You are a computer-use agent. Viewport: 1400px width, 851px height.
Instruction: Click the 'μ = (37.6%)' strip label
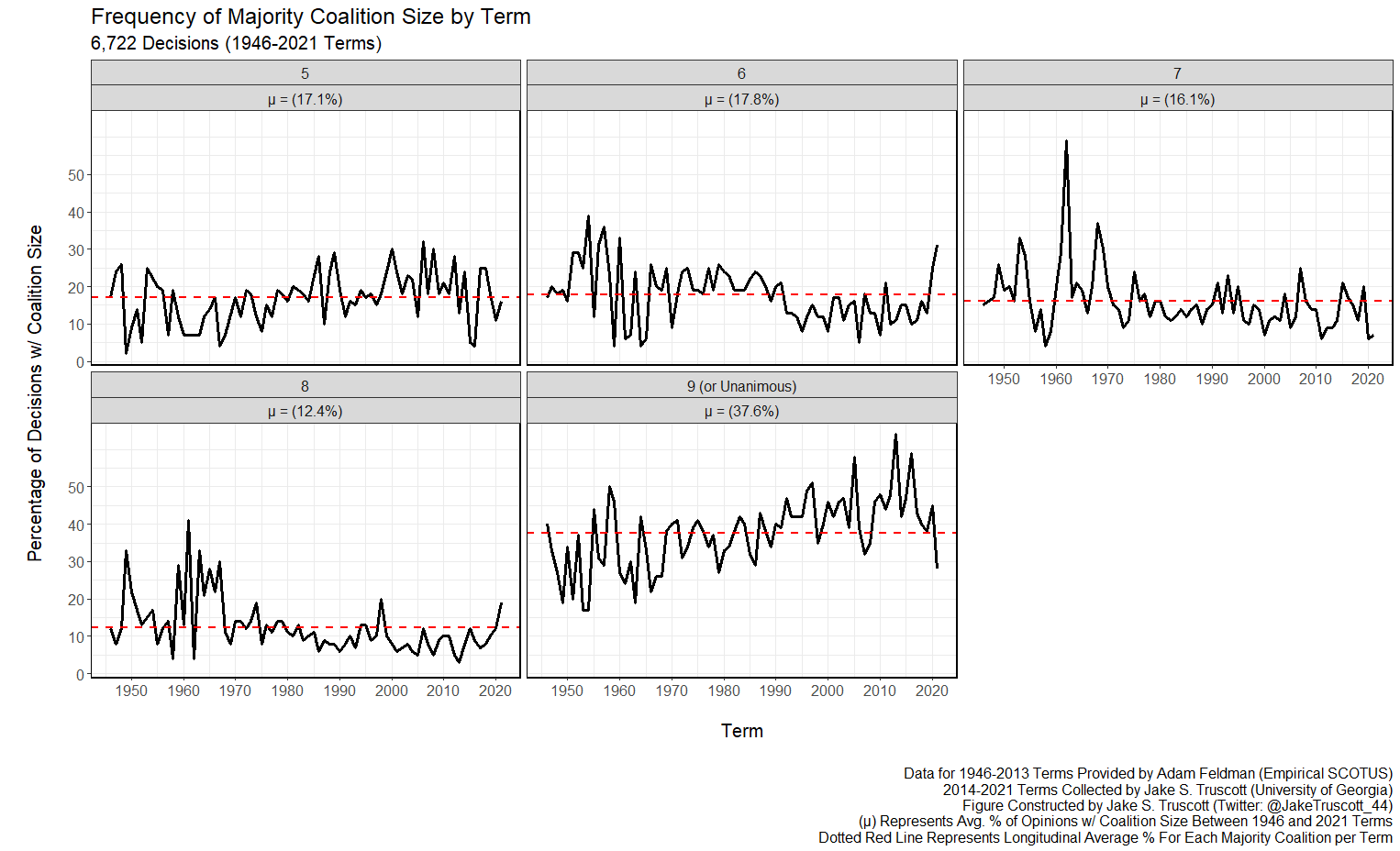point(741,411)
